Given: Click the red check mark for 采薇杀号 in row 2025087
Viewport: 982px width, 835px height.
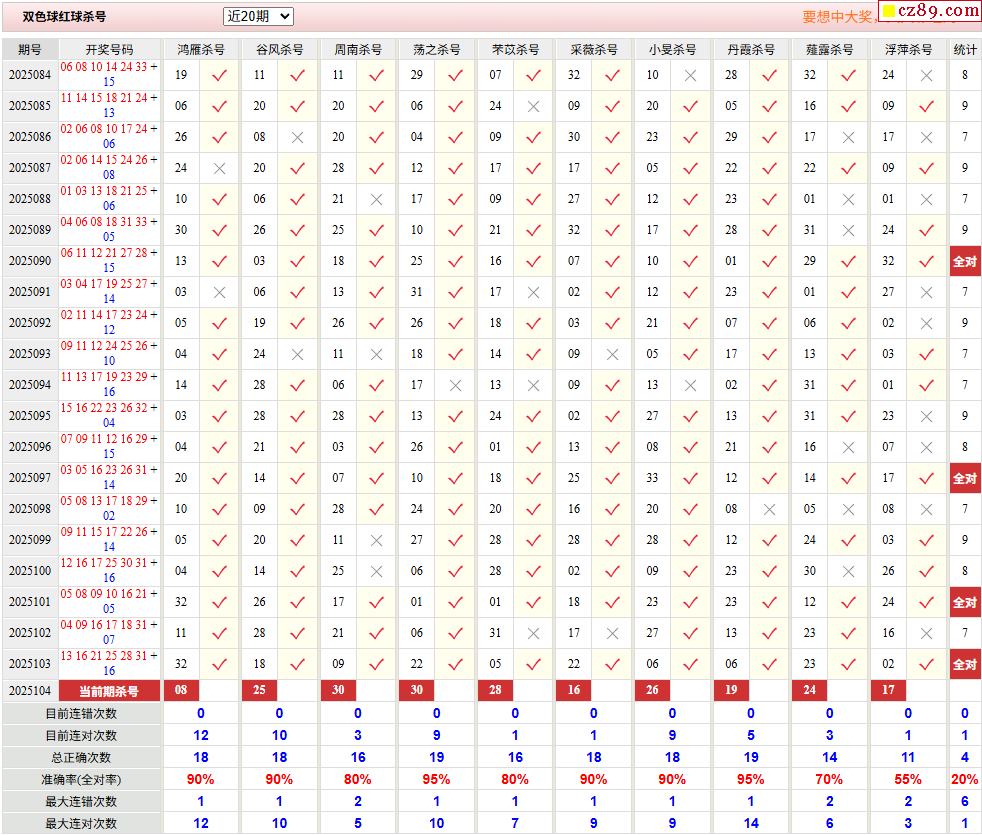Looking at the screenshot, I should [x=612, y=168].
